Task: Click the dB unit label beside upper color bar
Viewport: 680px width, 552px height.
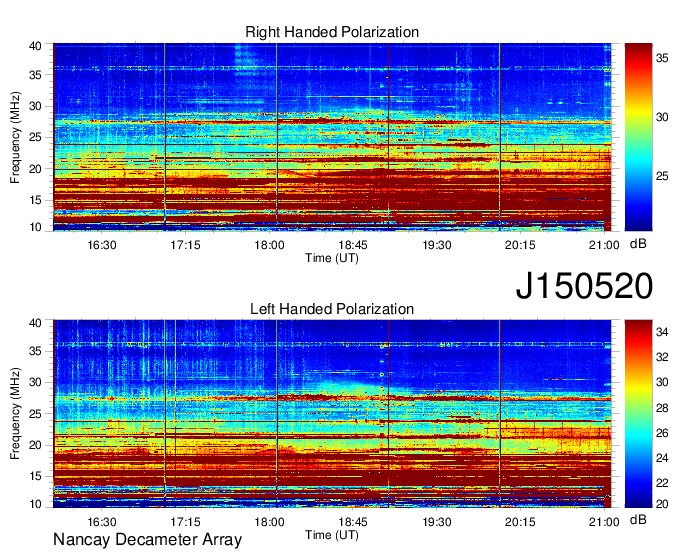Action: pos(638,244)
